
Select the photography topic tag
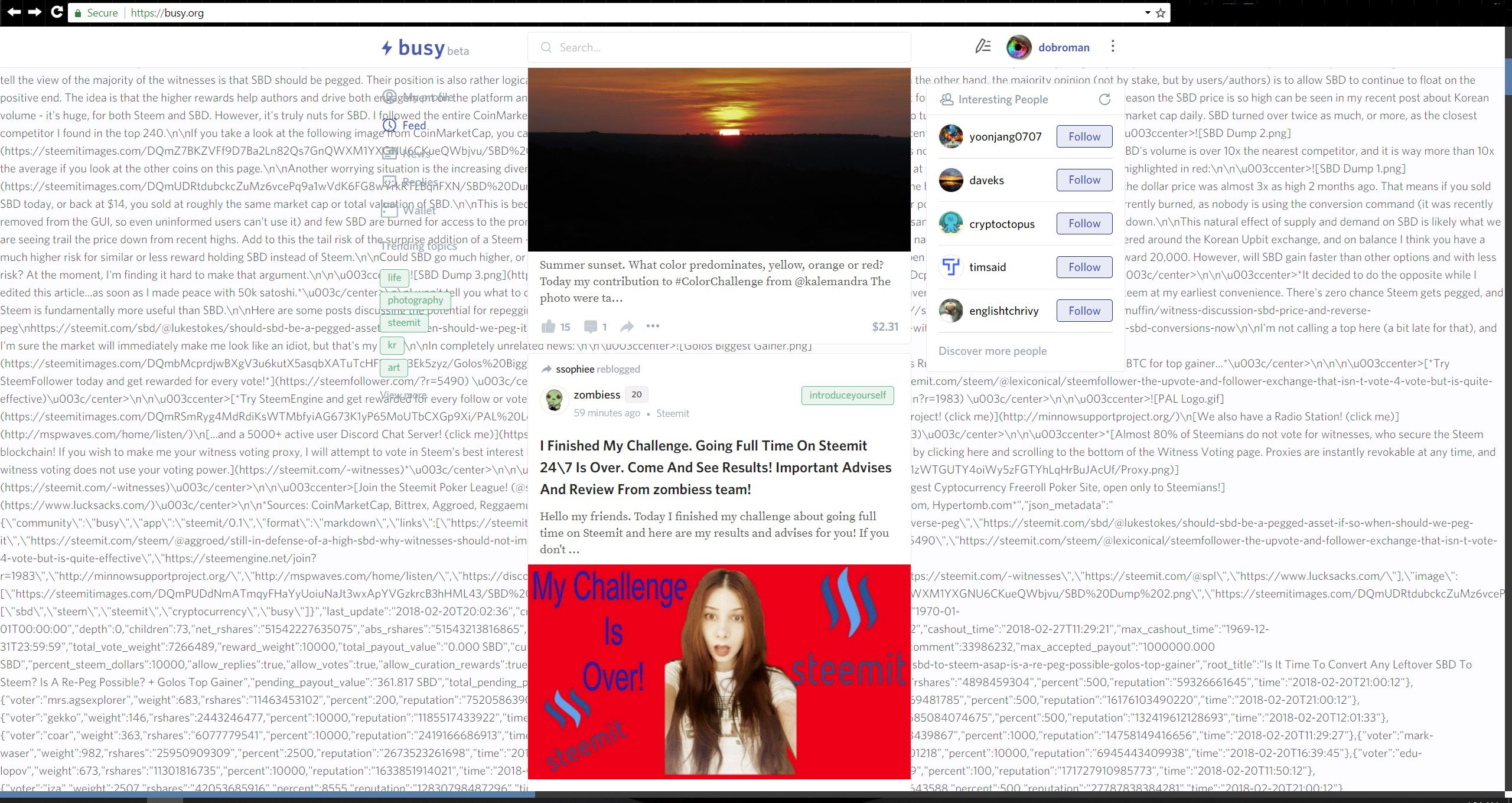415,300
